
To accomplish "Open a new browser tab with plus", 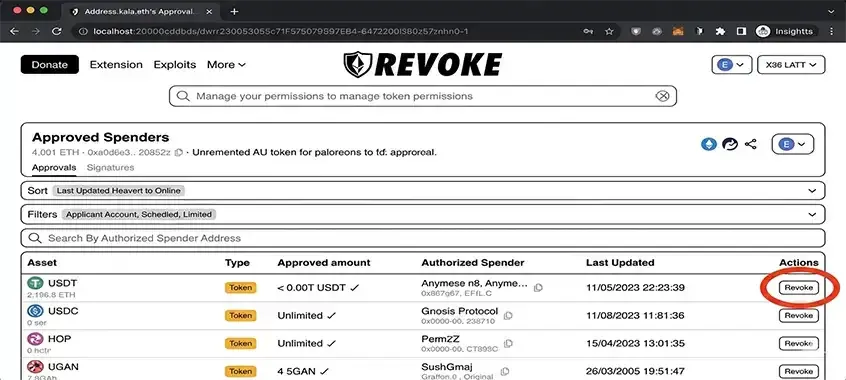I will coord(234,11).
